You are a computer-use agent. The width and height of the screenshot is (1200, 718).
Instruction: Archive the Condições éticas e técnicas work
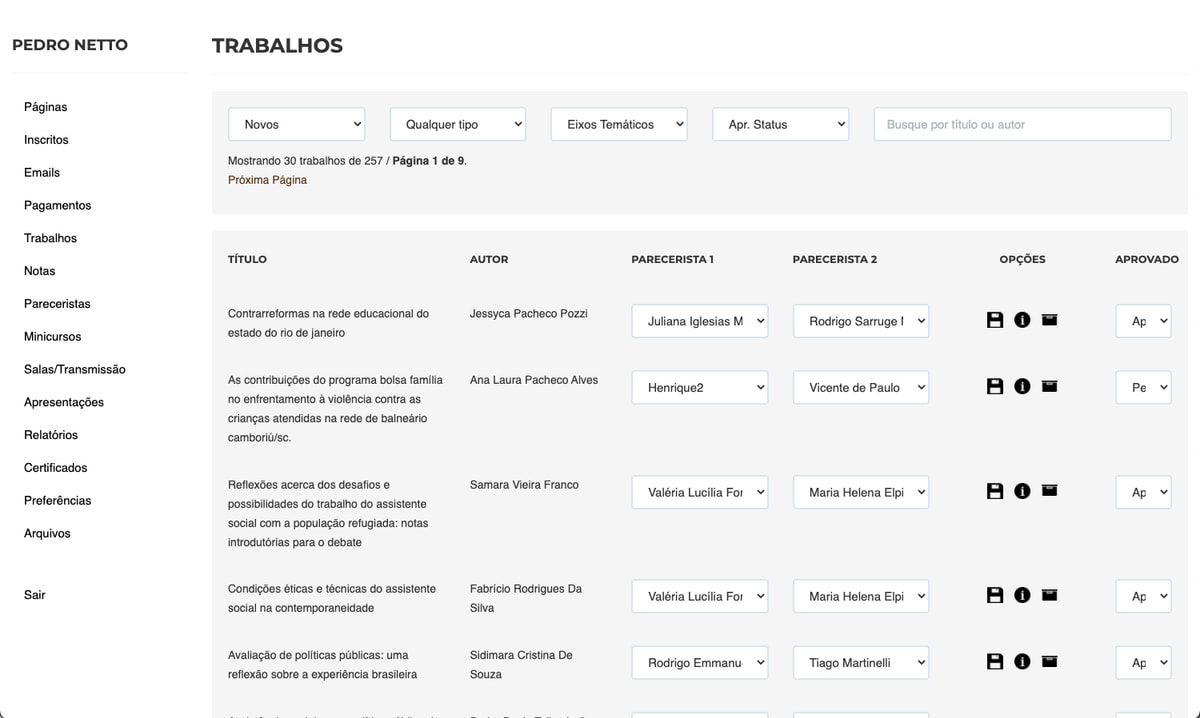coord(1049,595)
